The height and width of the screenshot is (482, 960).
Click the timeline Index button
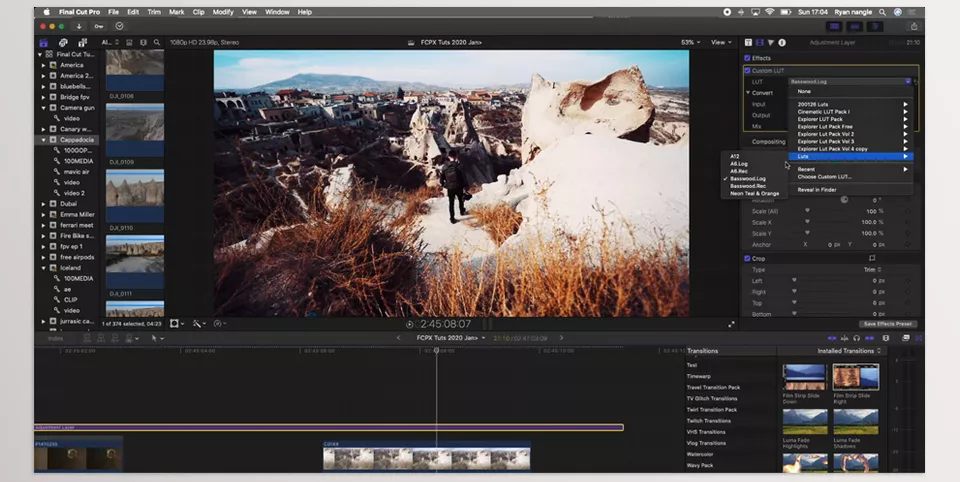tap(55, 338)
